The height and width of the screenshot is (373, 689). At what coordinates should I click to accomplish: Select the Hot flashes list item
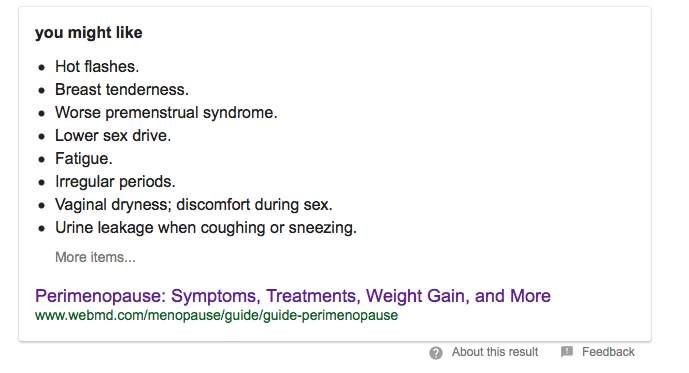pos(97,67)
